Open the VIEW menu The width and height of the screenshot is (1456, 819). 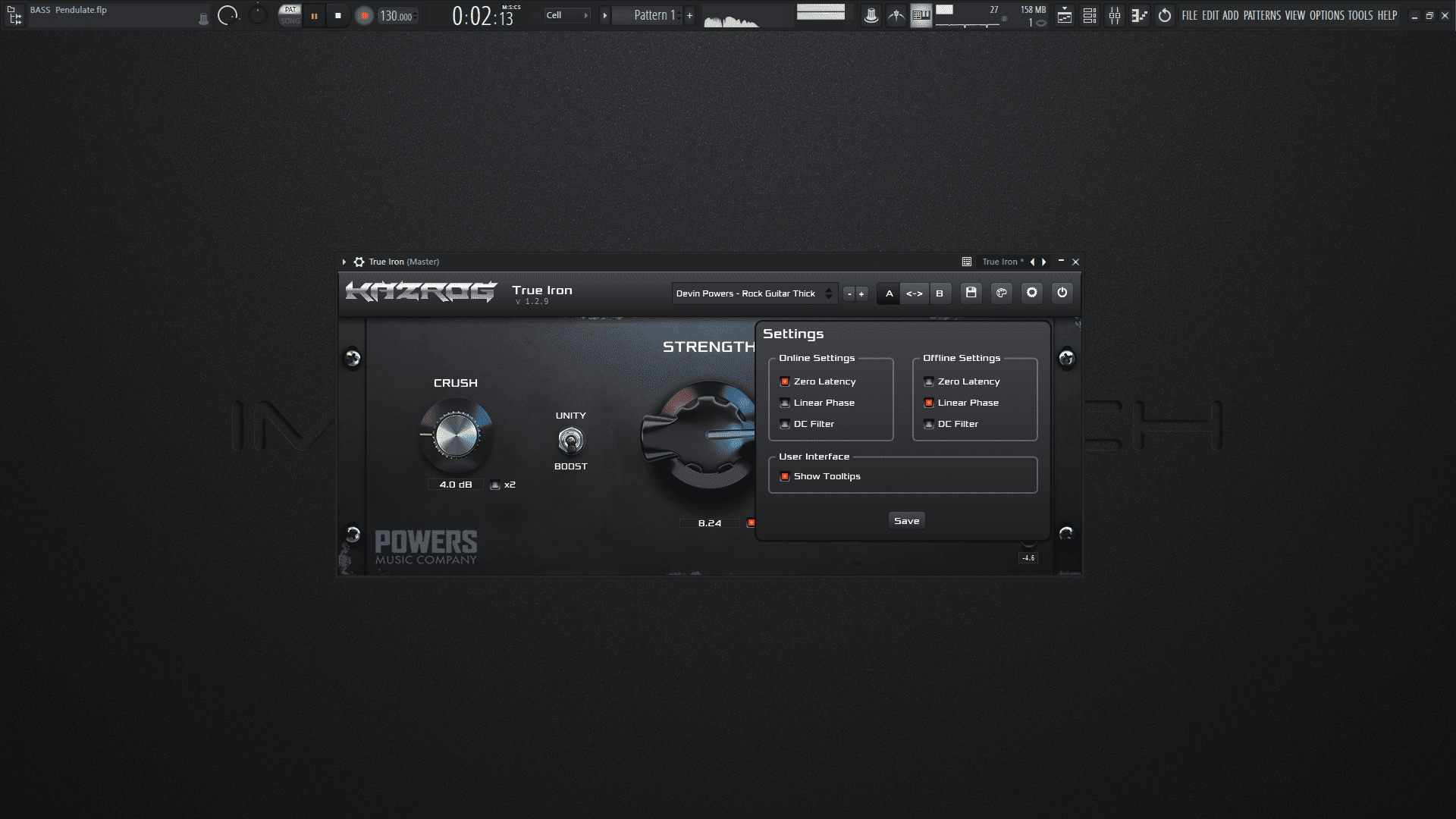coord(1295,15)
